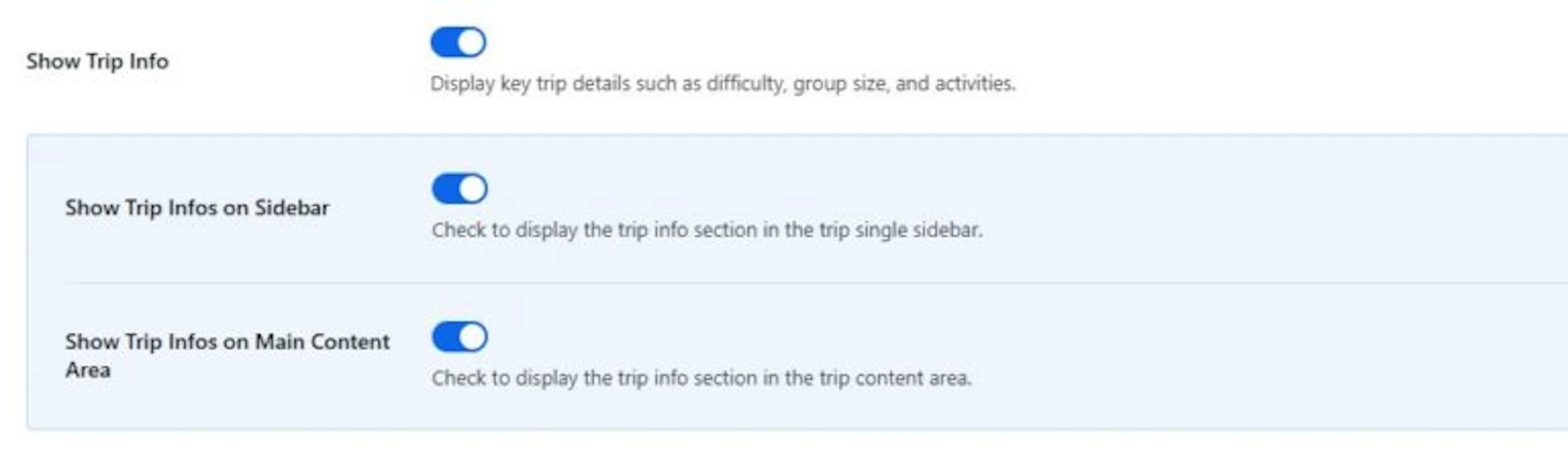Viewport: 1568px width, 466px height.
Task: Click the Show Trip Infos on Sidebar label
Action: [x=197, y=208]
